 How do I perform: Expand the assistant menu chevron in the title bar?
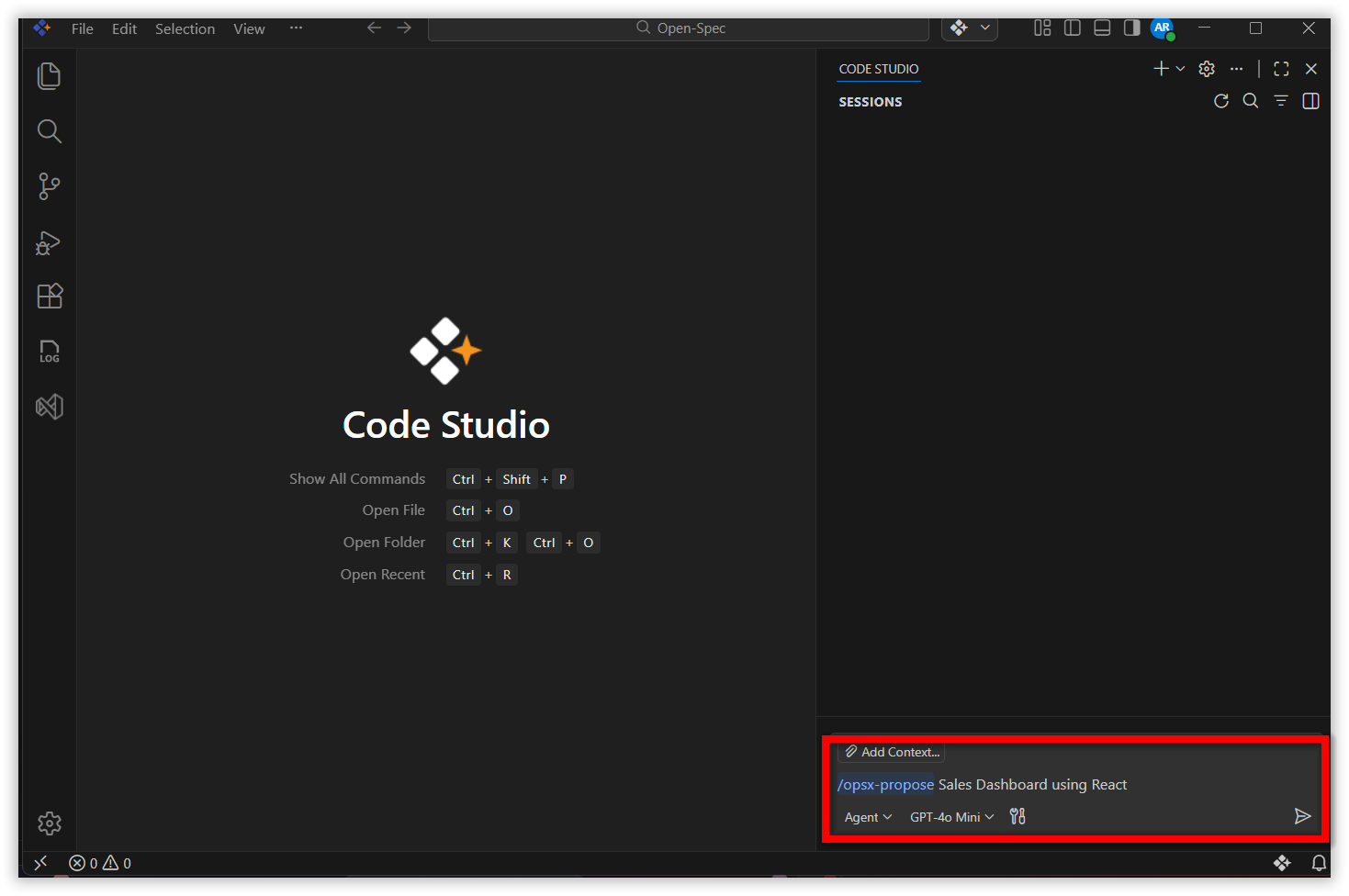(x=985, y=28)
